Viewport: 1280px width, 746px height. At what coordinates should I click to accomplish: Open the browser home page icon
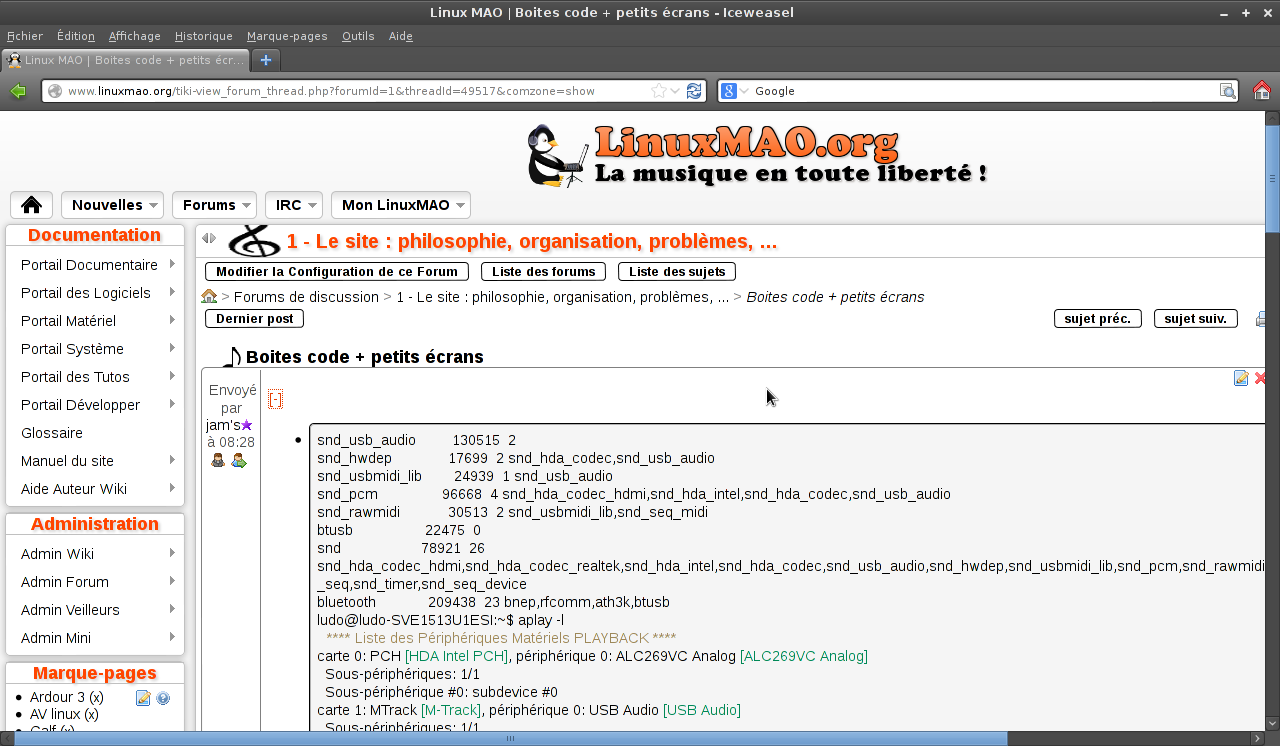1262,91
